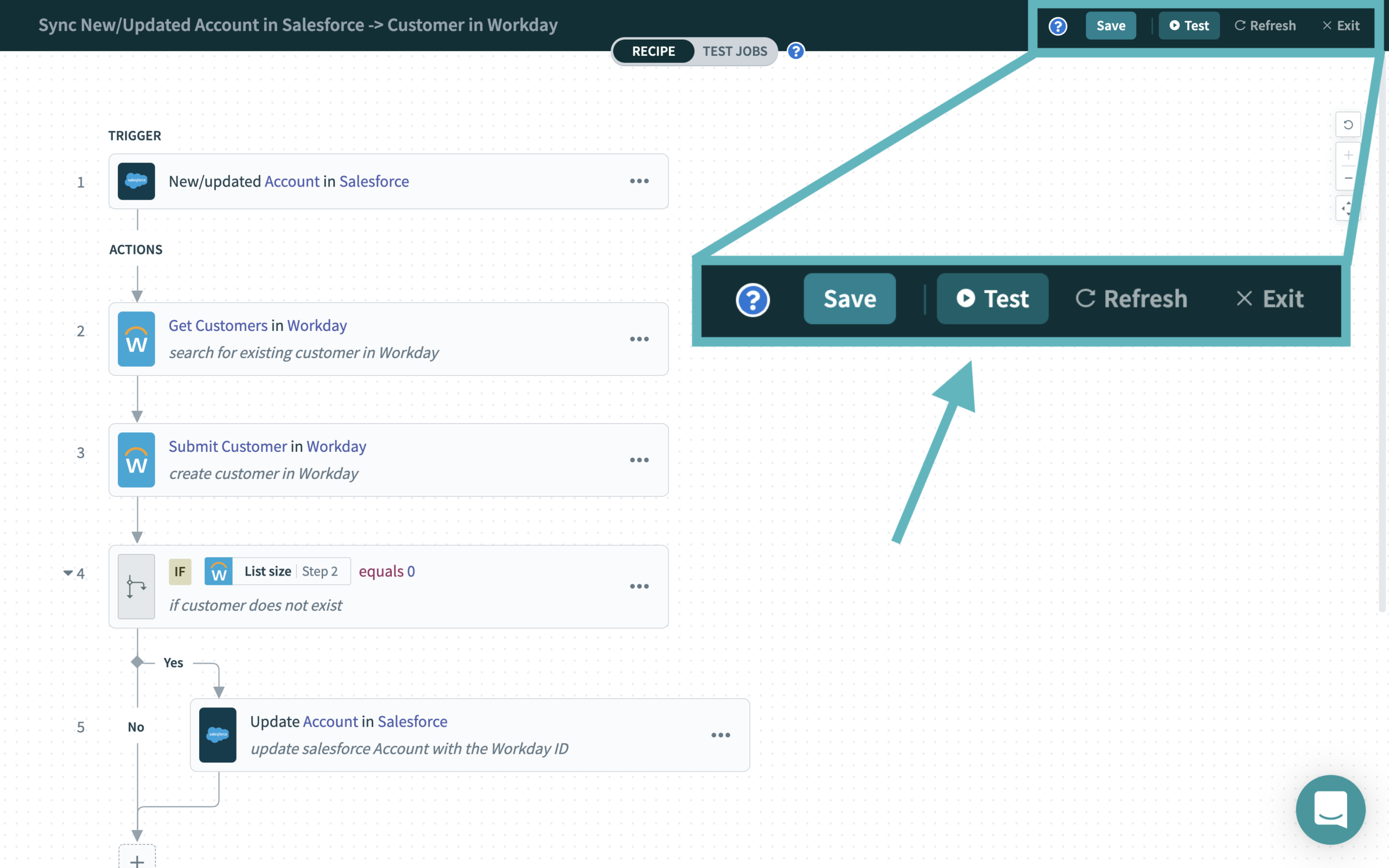1389x868 pixels.
Task: Open the more menu for IF condition step
Action: pyautogui.click(x=639, y=586)
